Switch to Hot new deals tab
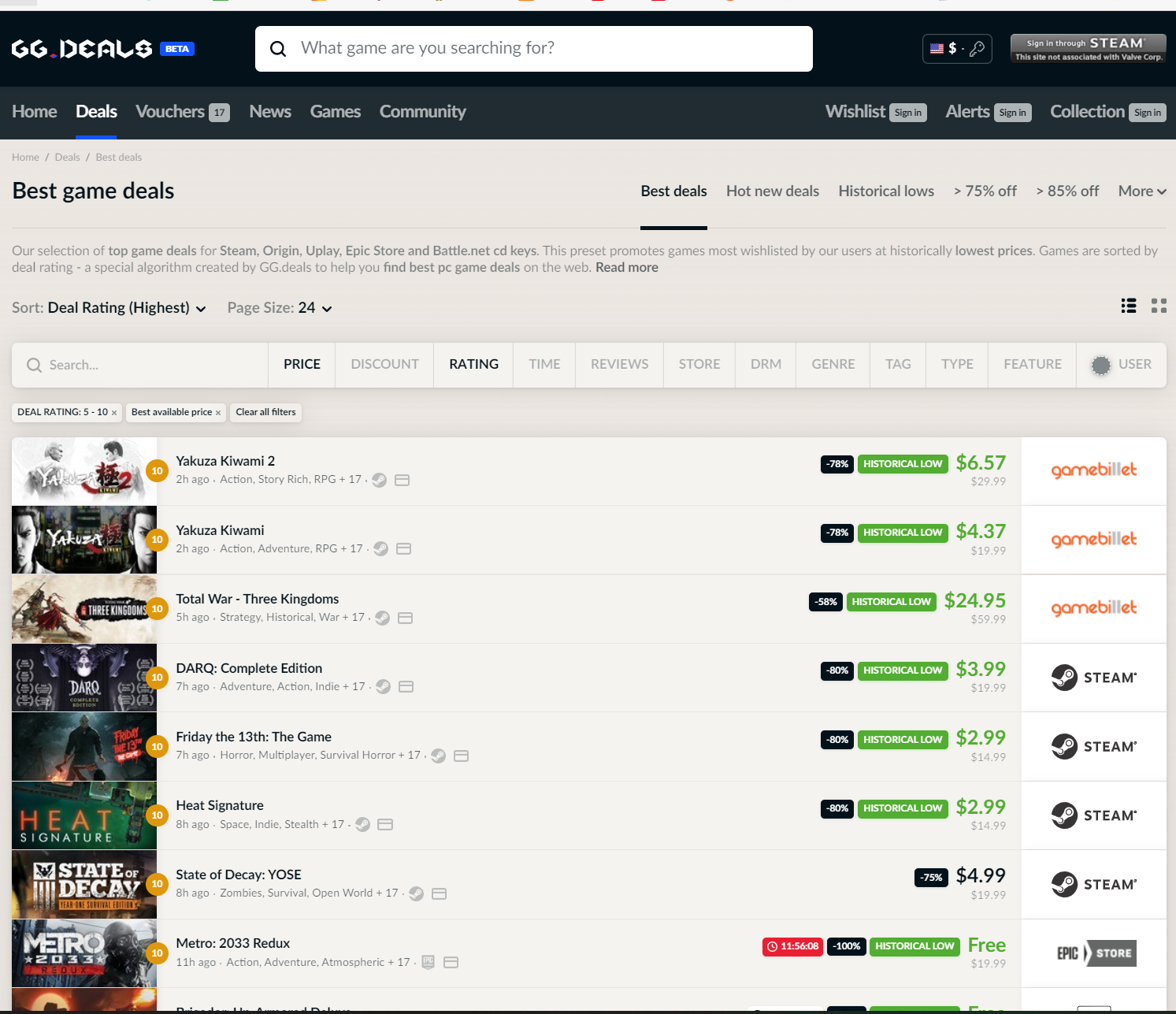This screenshot has height=1014, width=1176. coord(773,191)
